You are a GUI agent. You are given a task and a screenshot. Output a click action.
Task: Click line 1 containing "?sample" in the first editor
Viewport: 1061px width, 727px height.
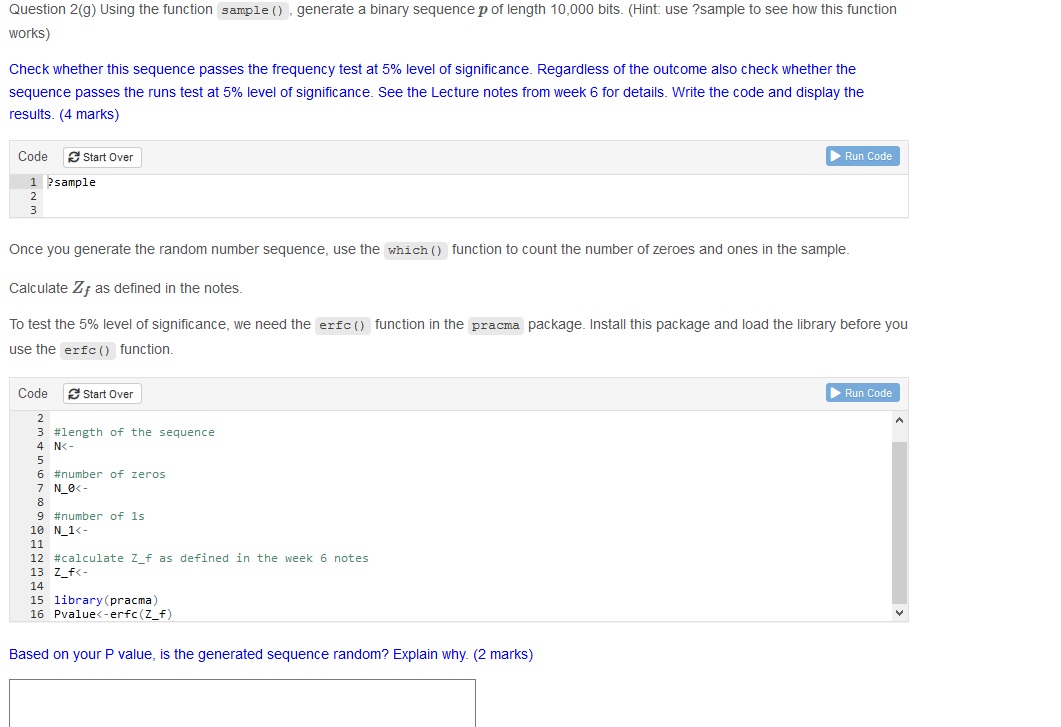pos(72,181)
